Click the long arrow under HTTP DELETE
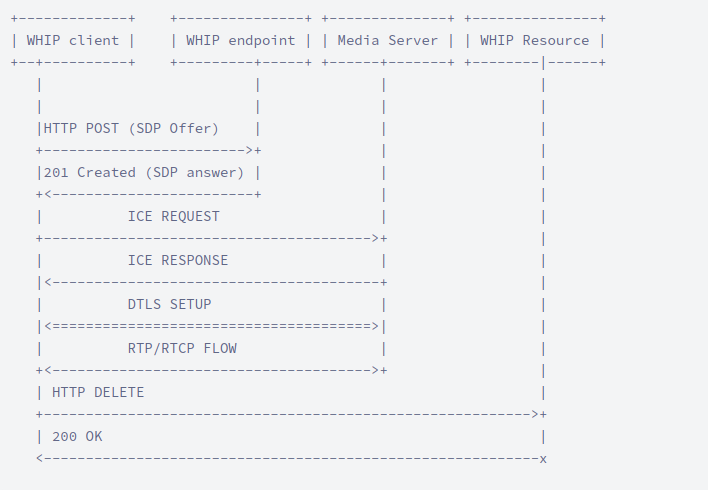This screenshot has width=708, height=490. tap(290, 414)
